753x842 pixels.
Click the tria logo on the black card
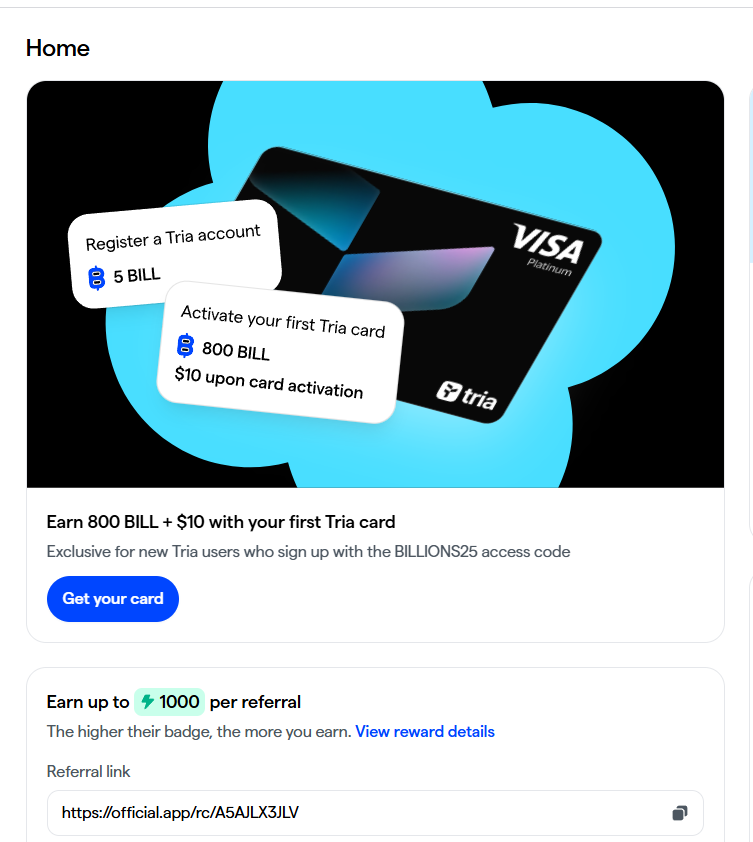point(466,395)
